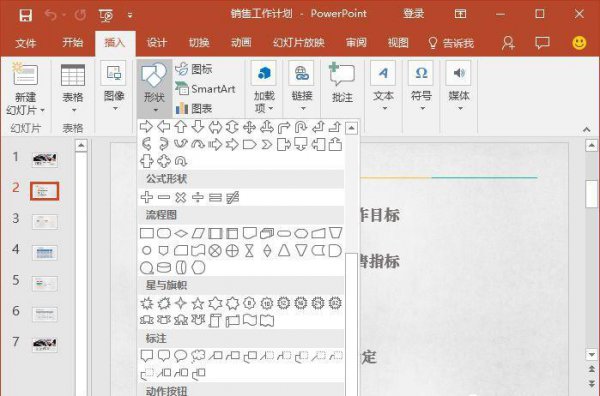This screenshot has height=396, width=600.
Task: Open the 文本 dropdown
Action: pyautogui.click(x=383, y=86)
